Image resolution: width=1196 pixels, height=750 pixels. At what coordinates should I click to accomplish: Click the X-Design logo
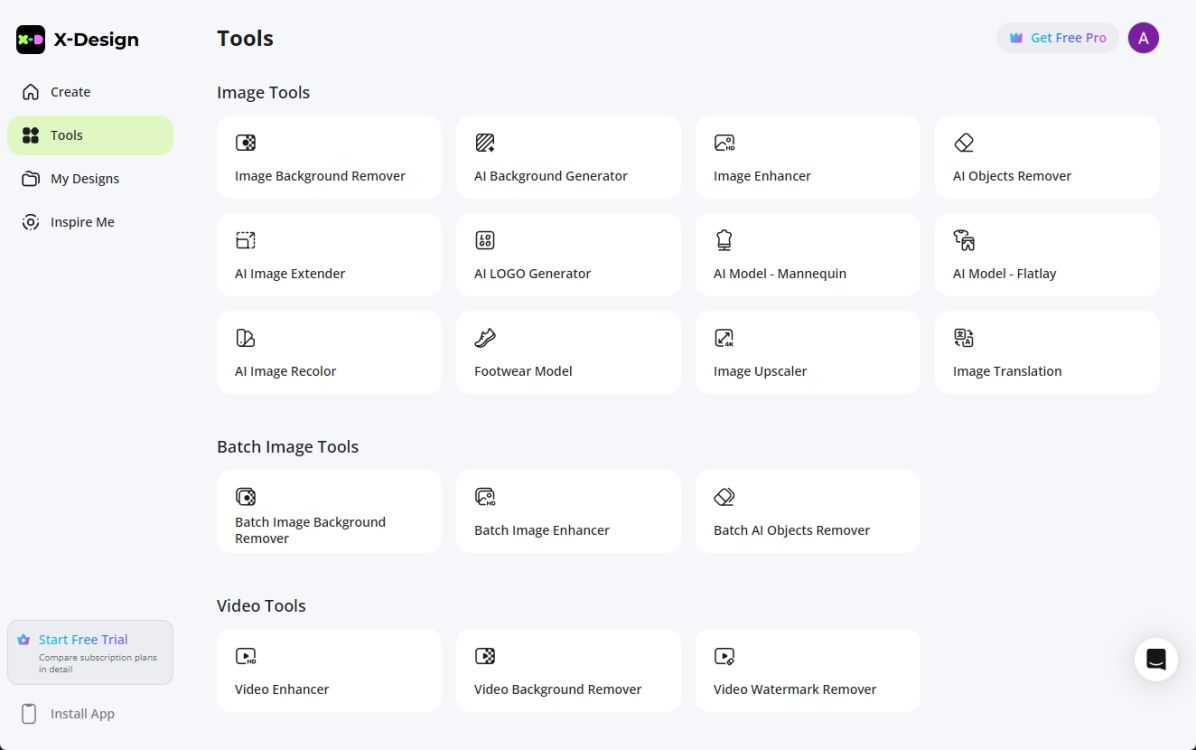[78, 40]
